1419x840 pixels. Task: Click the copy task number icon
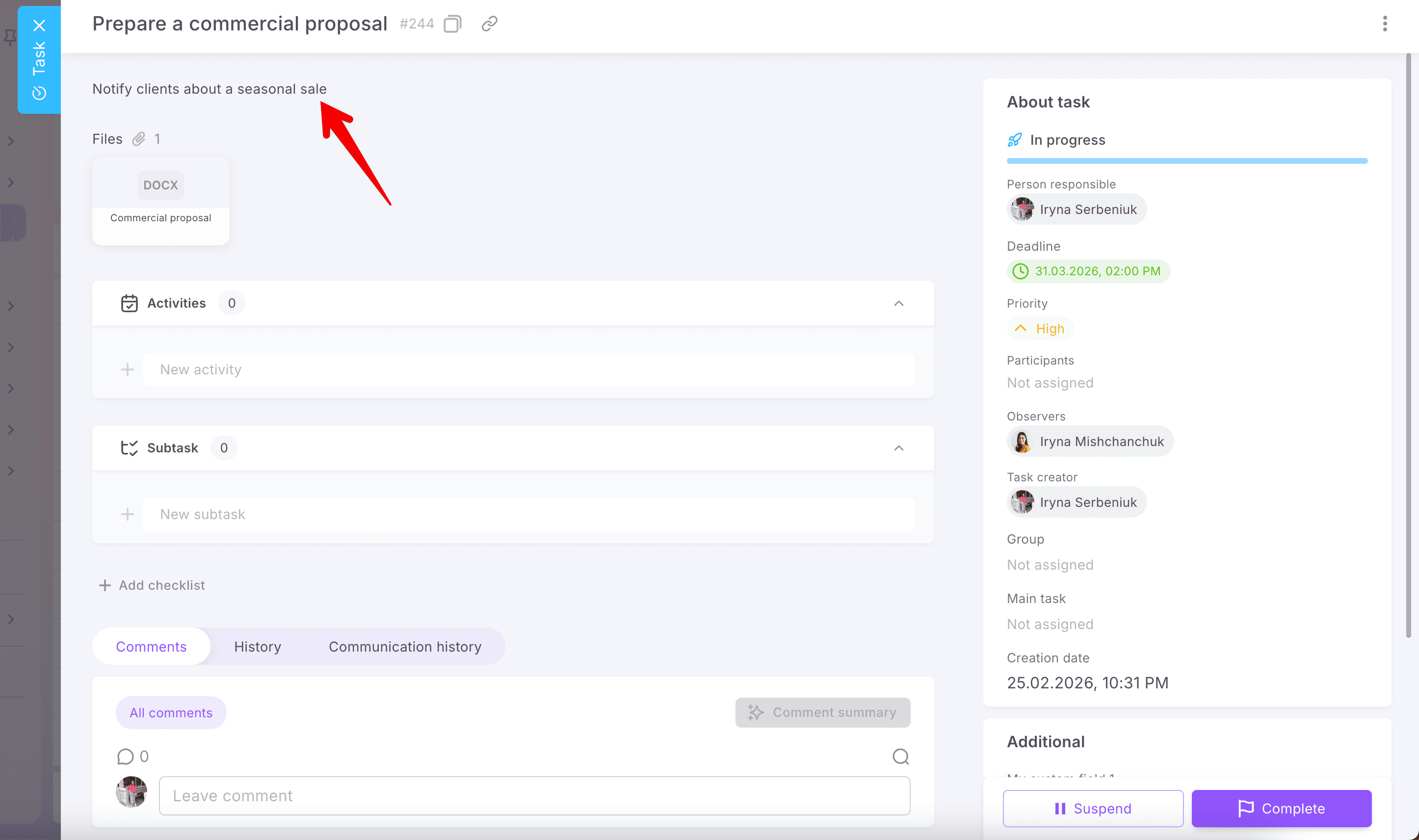tap(452, 24)
